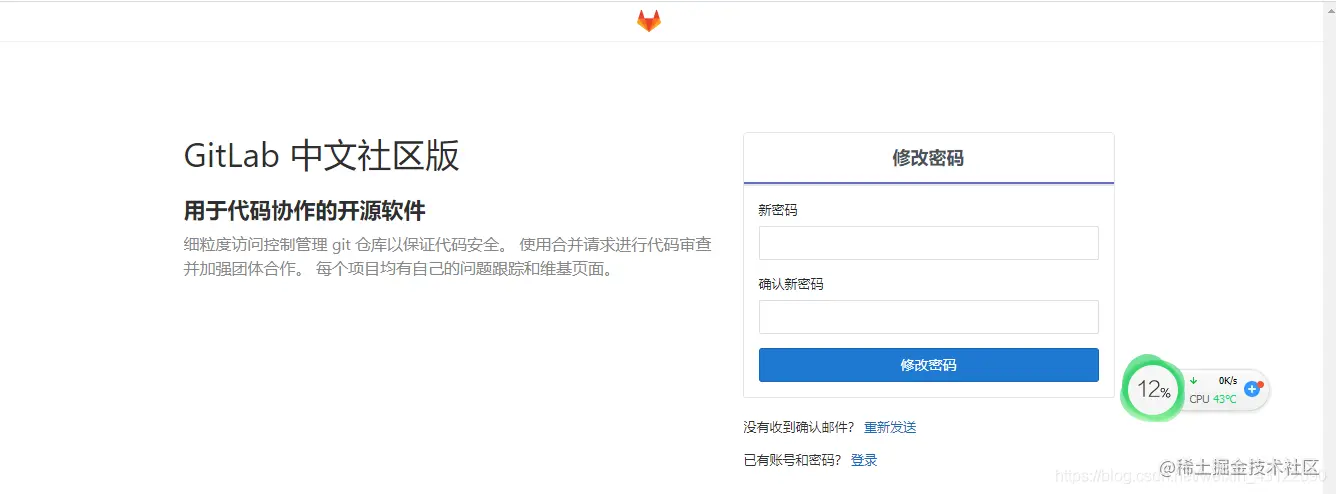Click the blue plus icon in monitor widget

[1252, 388]
